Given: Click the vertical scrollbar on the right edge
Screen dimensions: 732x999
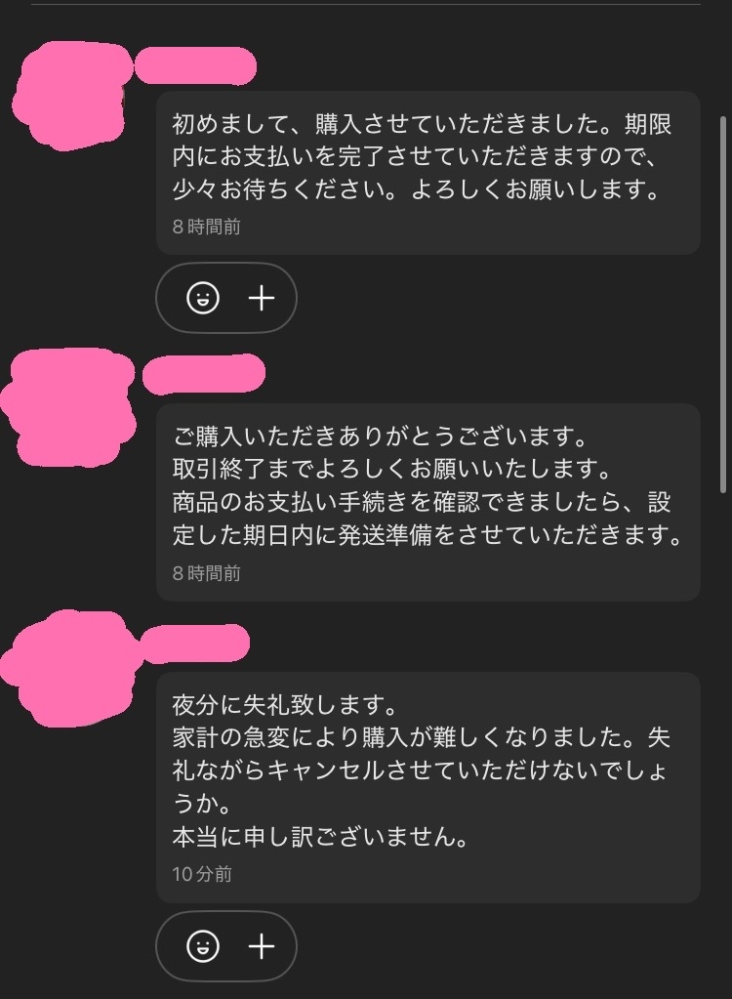Looking at the screenshot, I should [x=723, y=305].
